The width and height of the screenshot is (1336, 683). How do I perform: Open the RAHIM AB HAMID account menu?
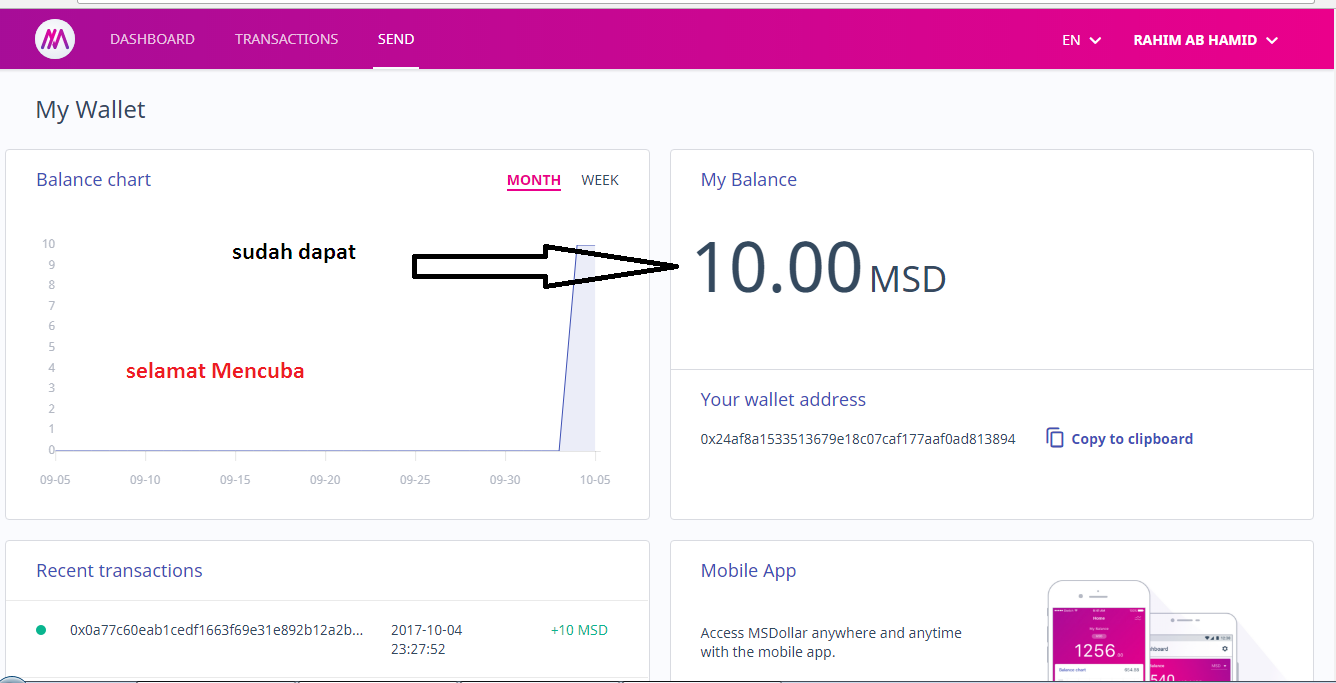(x=1204, y=40)
